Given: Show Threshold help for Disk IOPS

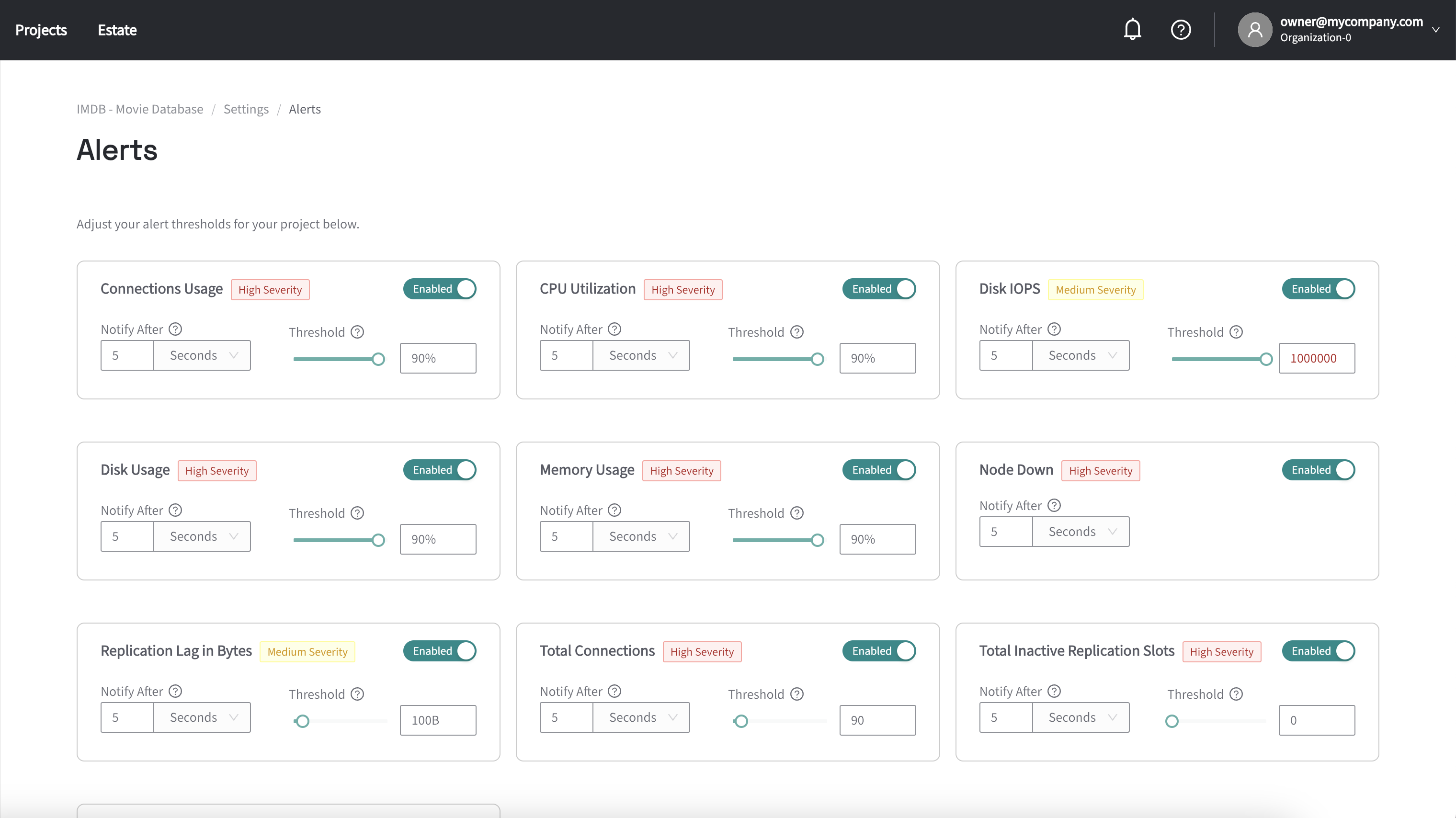Looking at the screenshot, I should [x=1236, y=332].
